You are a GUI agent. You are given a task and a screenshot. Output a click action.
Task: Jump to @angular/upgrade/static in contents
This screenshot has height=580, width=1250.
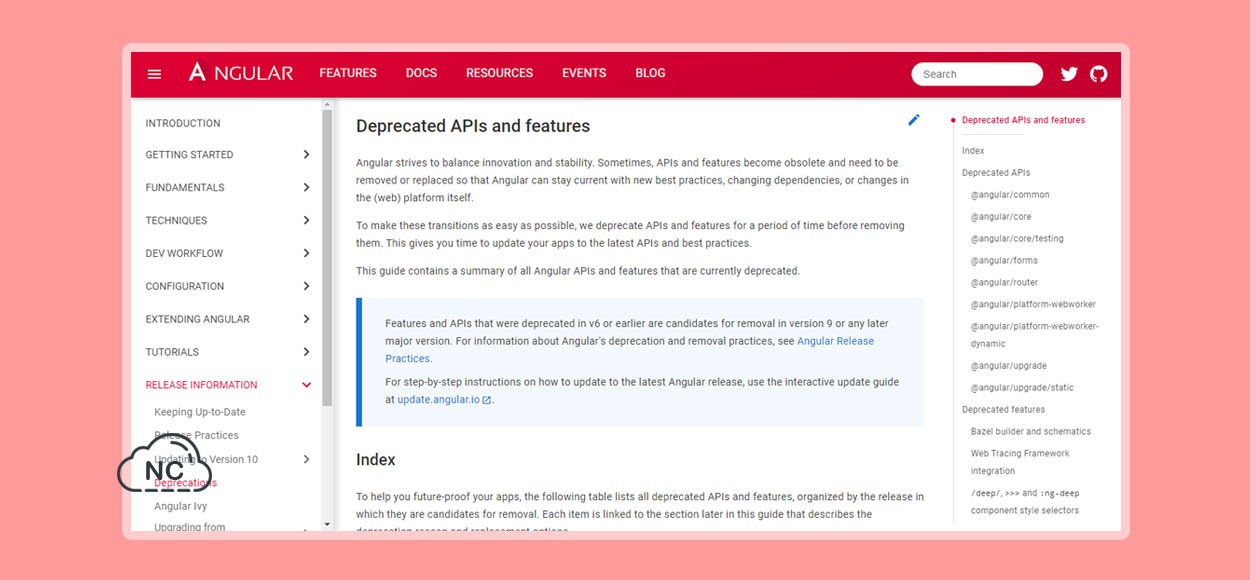[1022, 388]
